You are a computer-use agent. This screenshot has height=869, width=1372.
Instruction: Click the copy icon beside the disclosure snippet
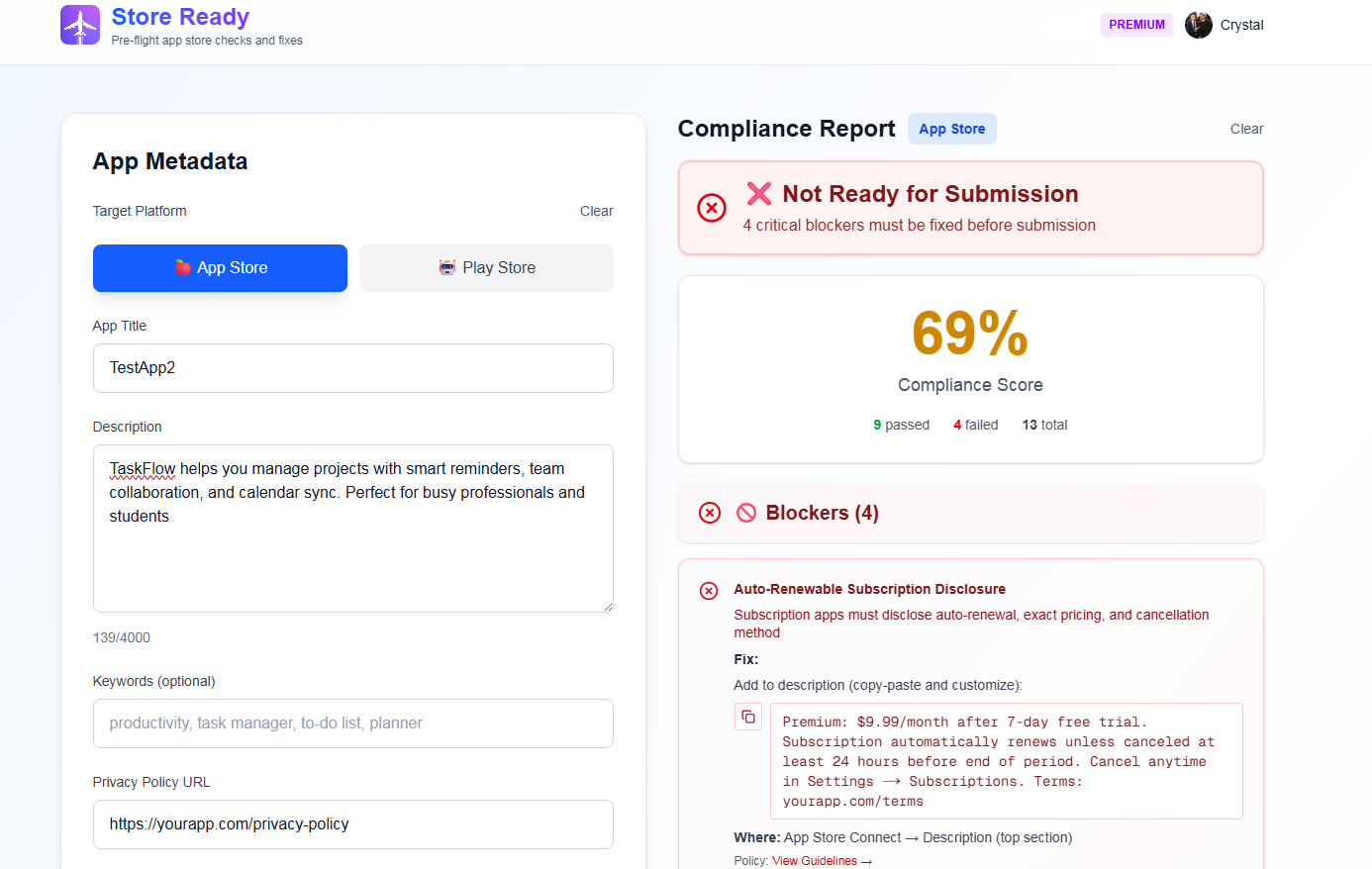(x=748, y=716)
